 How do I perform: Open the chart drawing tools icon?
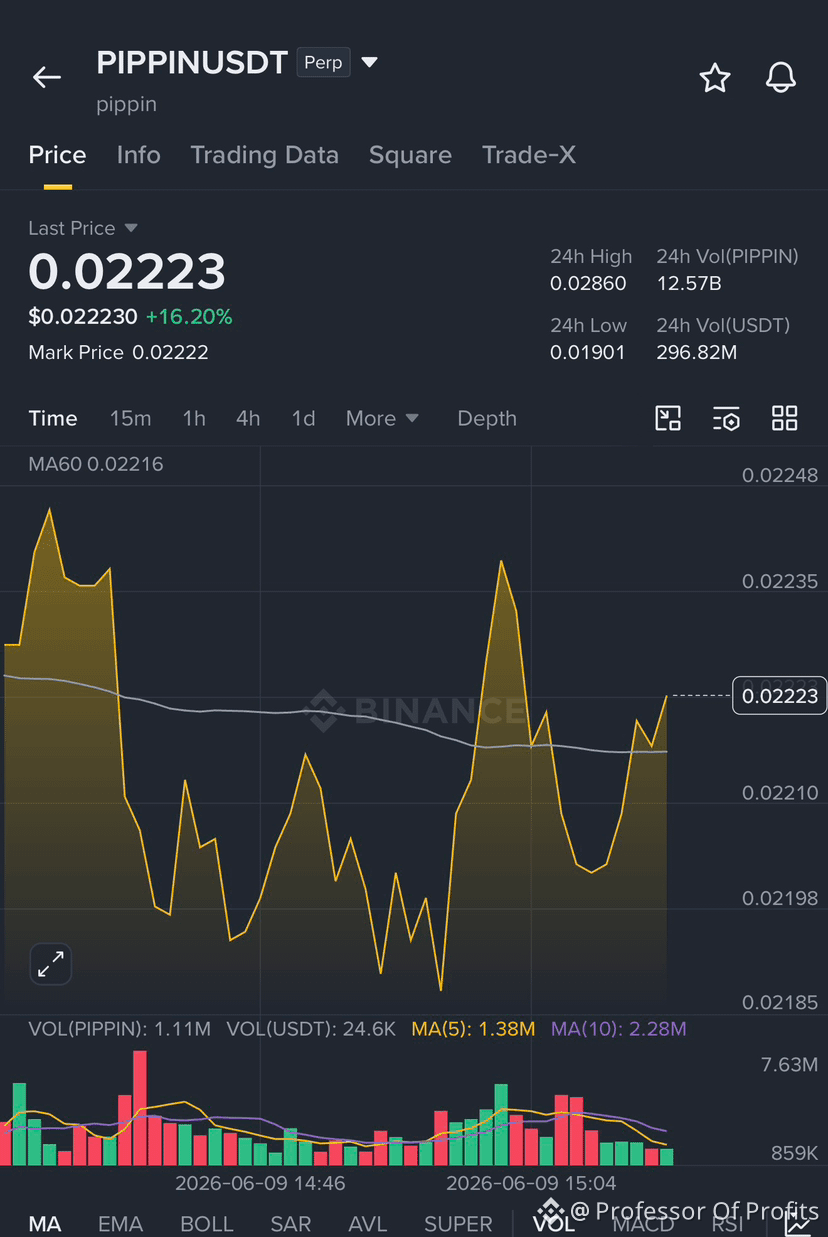point(668,418)
